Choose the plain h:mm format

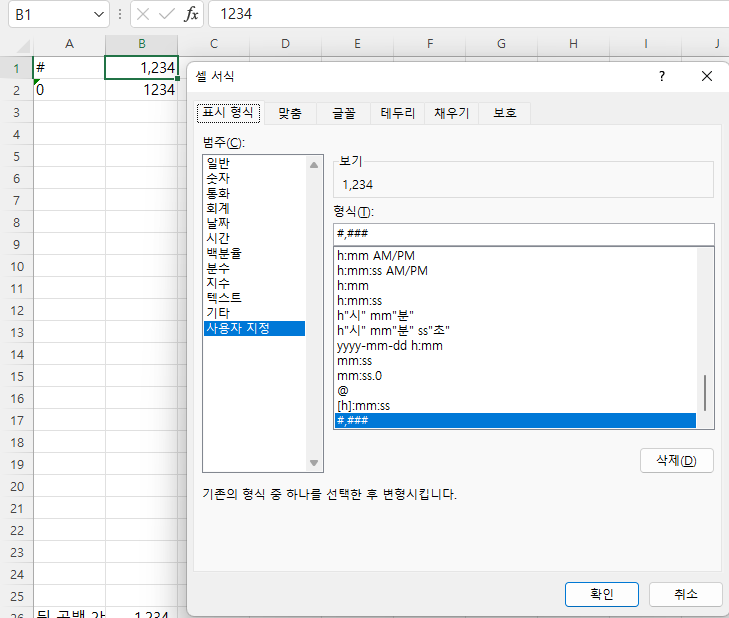(515, 286)
